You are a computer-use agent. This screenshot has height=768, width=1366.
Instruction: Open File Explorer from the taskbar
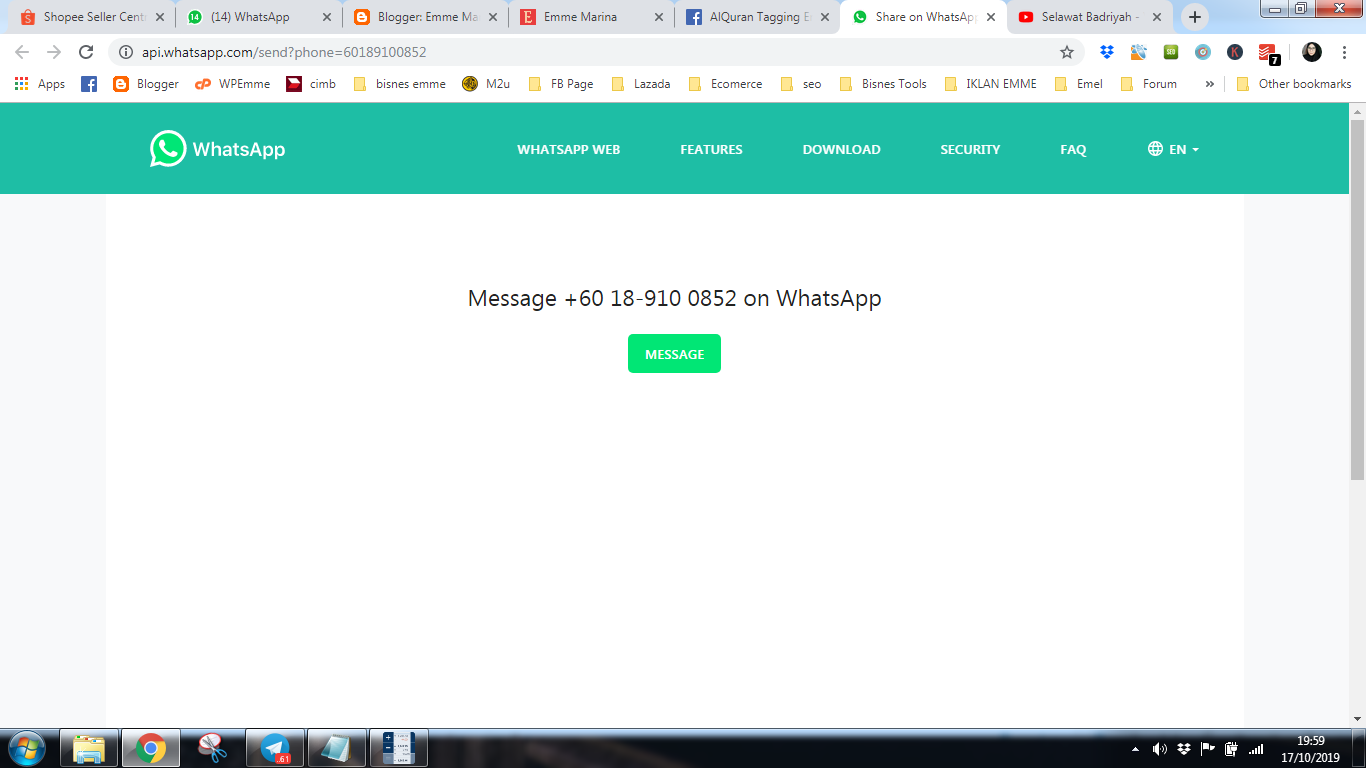click(89, 748)
